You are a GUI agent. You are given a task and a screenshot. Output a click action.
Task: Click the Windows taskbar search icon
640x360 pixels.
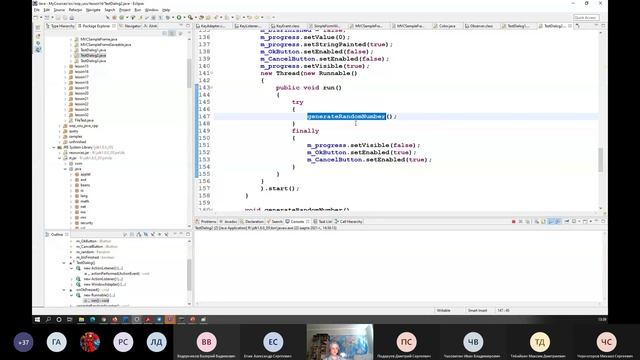48,320
